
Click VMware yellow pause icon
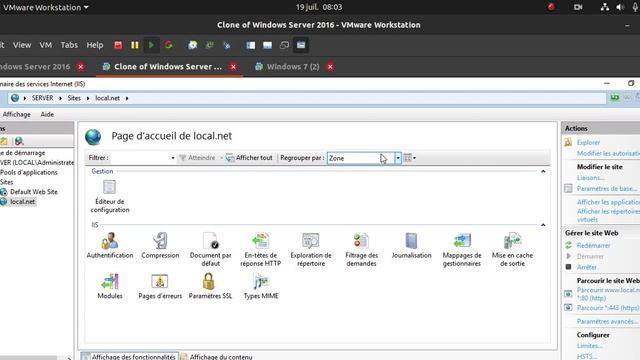pos(135,45)
